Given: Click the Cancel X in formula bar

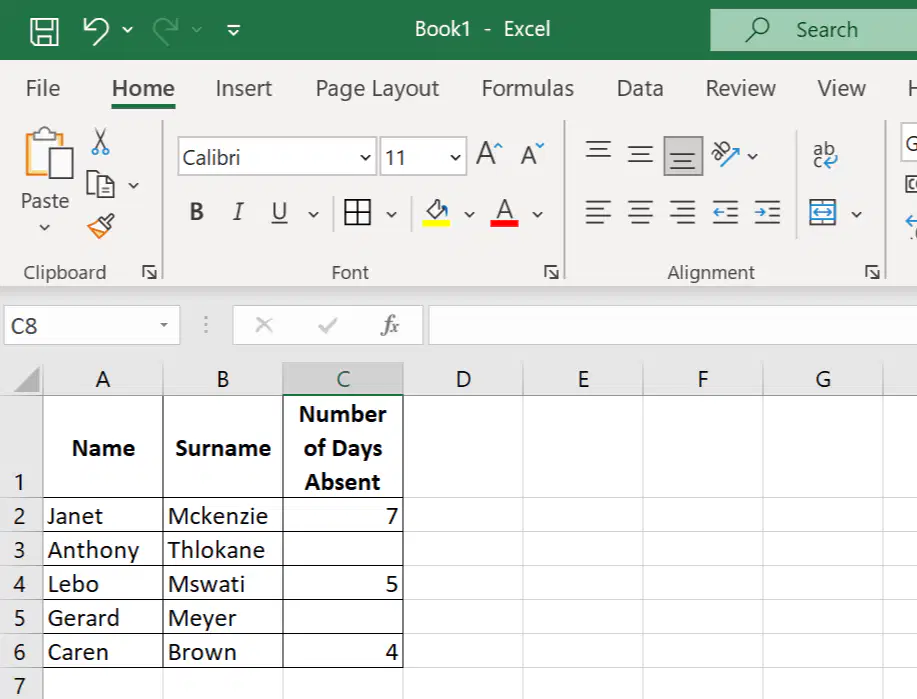Looking at the screenshot, I should 264,325.
